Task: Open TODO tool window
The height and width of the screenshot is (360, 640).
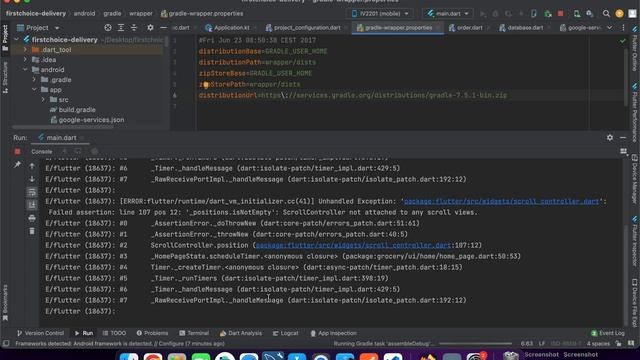Action: point(114,333)
